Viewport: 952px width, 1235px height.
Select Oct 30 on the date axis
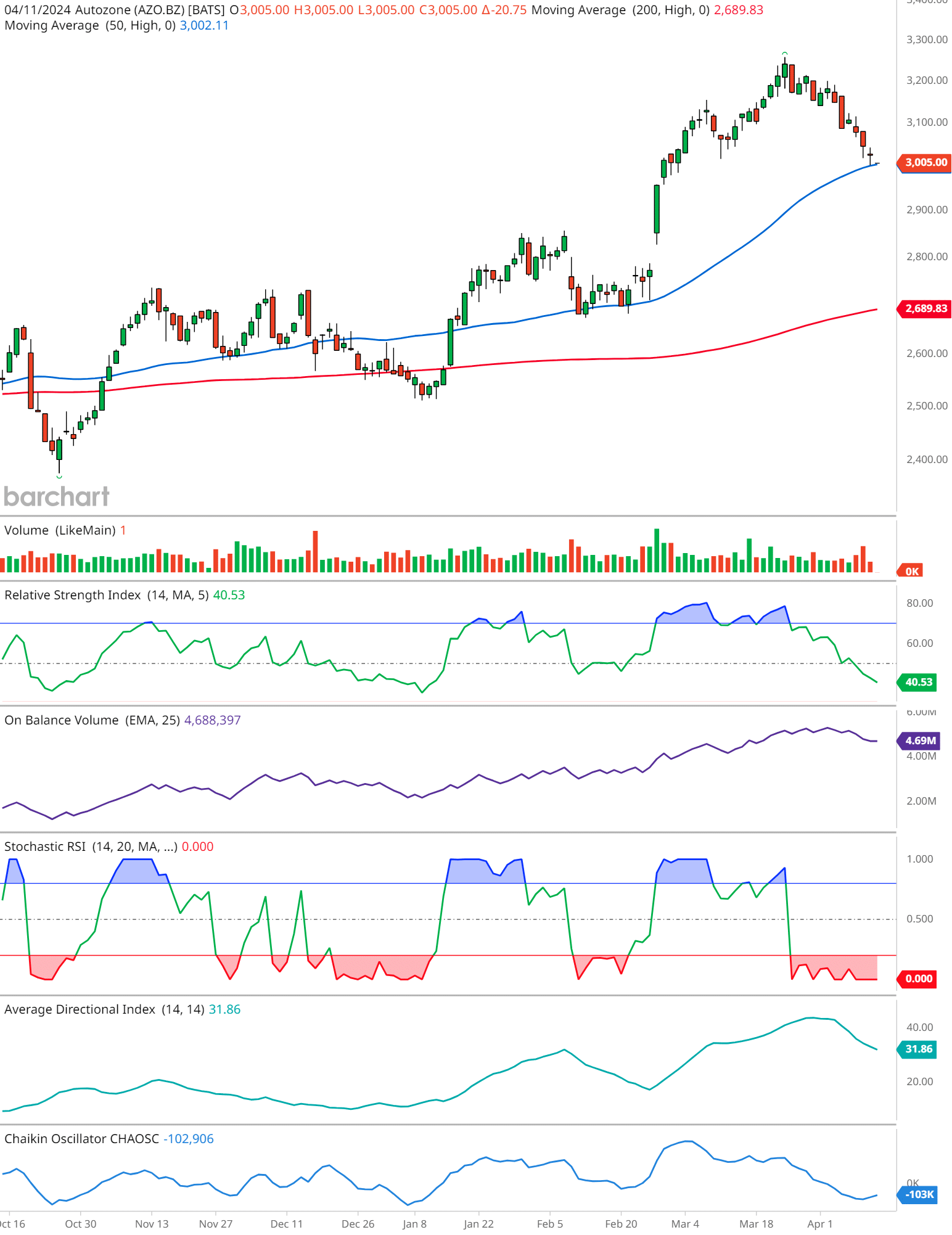tap(81, 1224)
